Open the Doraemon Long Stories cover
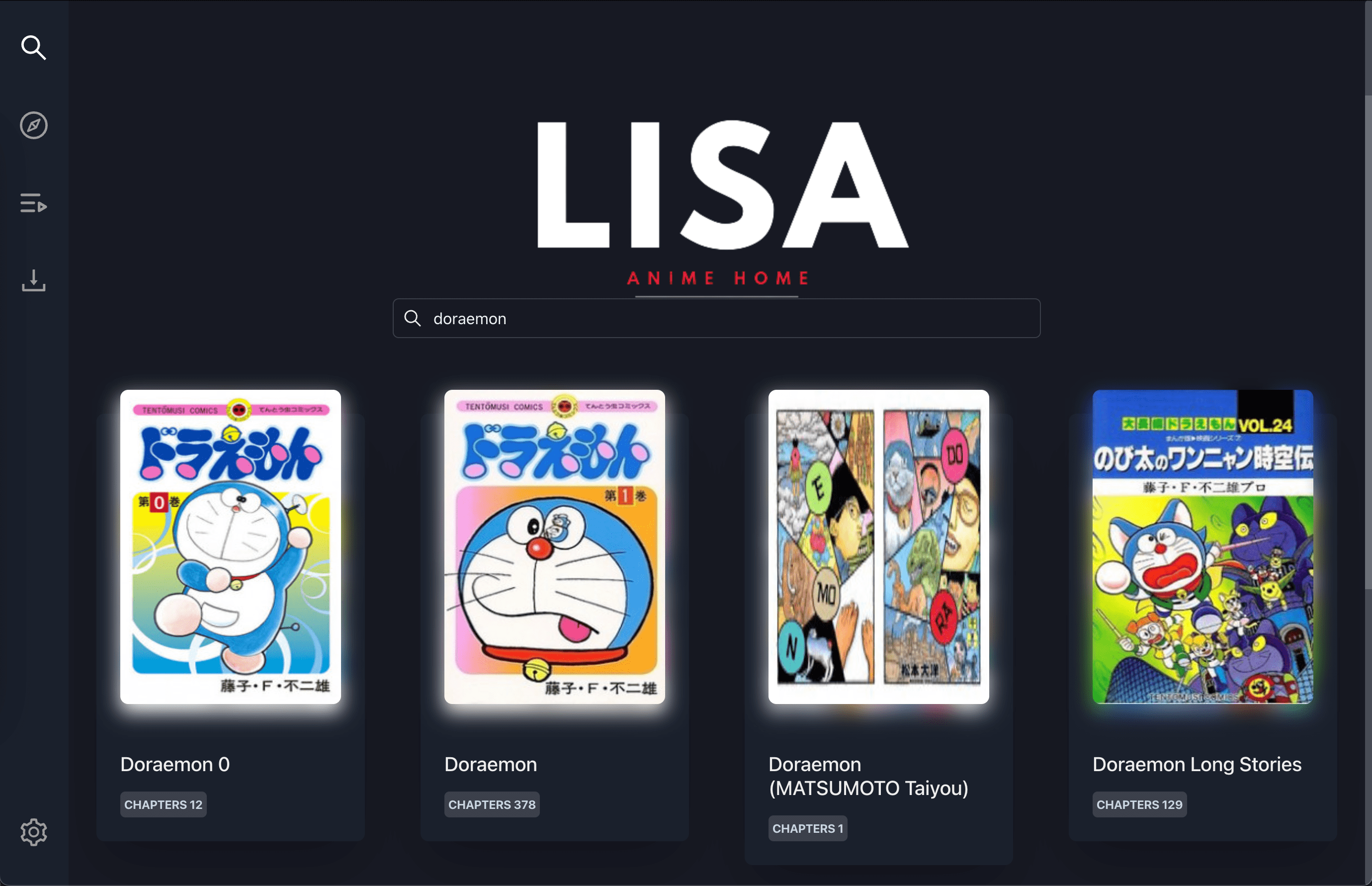The height and width of the screenshot is (886, 1372). point(1202,546)
